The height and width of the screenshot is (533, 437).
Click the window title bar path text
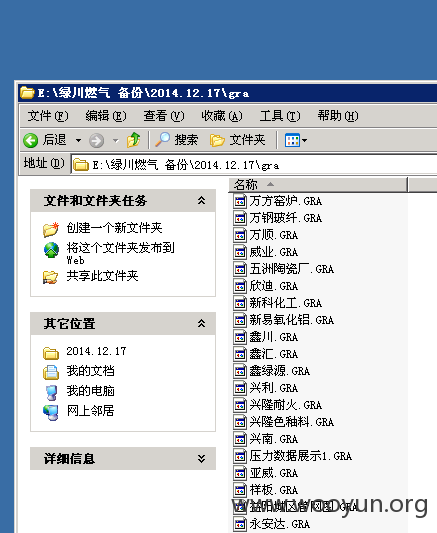[x=143, y=93]
